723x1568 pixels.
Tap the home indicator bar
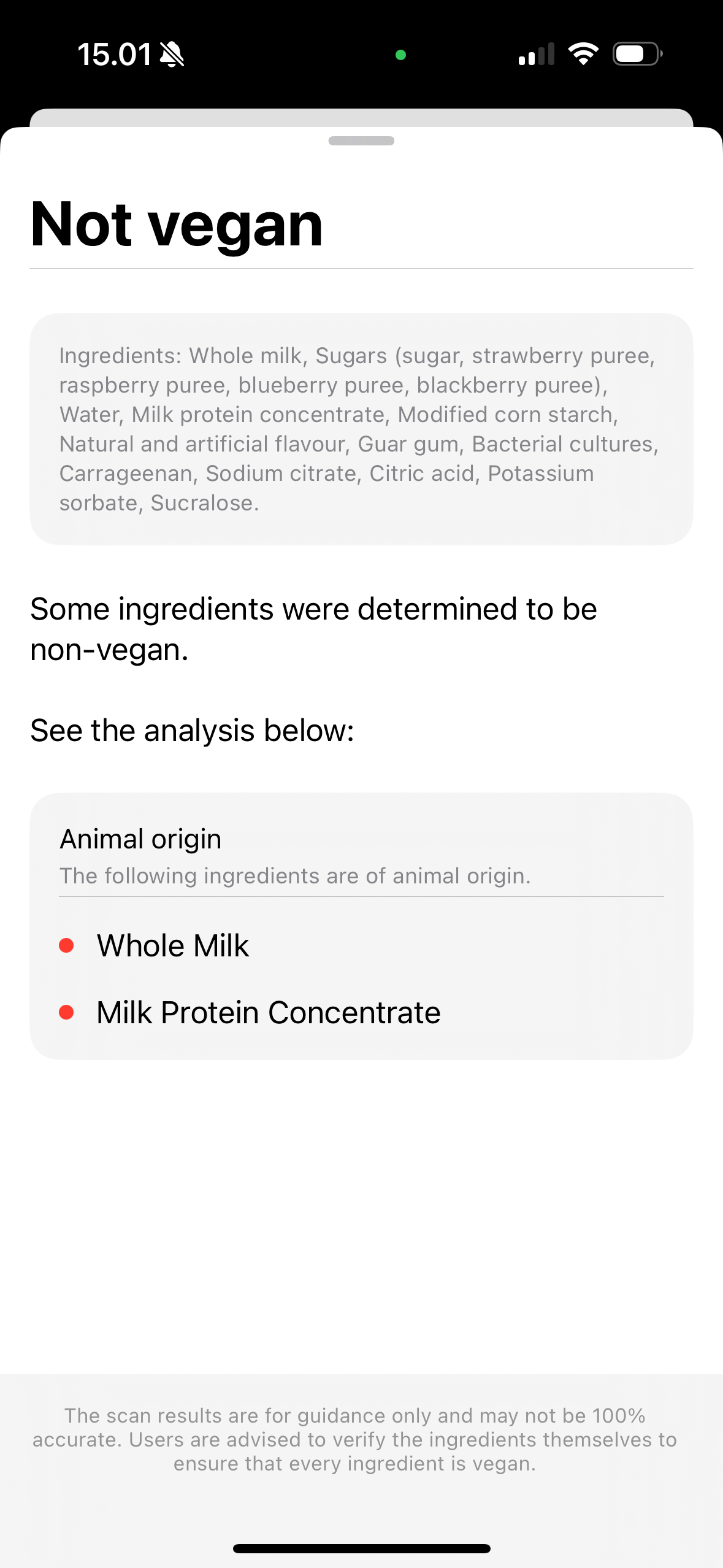click(x=361, y=1548)
